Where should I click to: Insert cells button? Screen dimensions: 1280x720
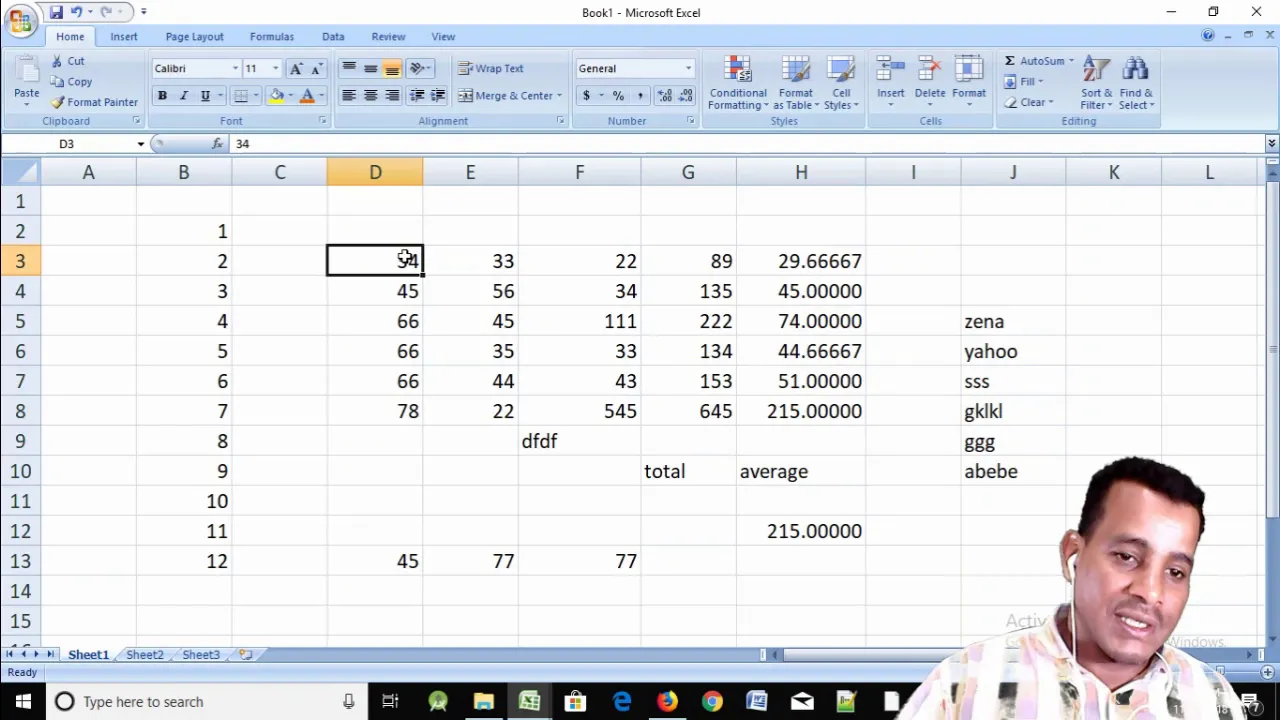tap(890, 82)
